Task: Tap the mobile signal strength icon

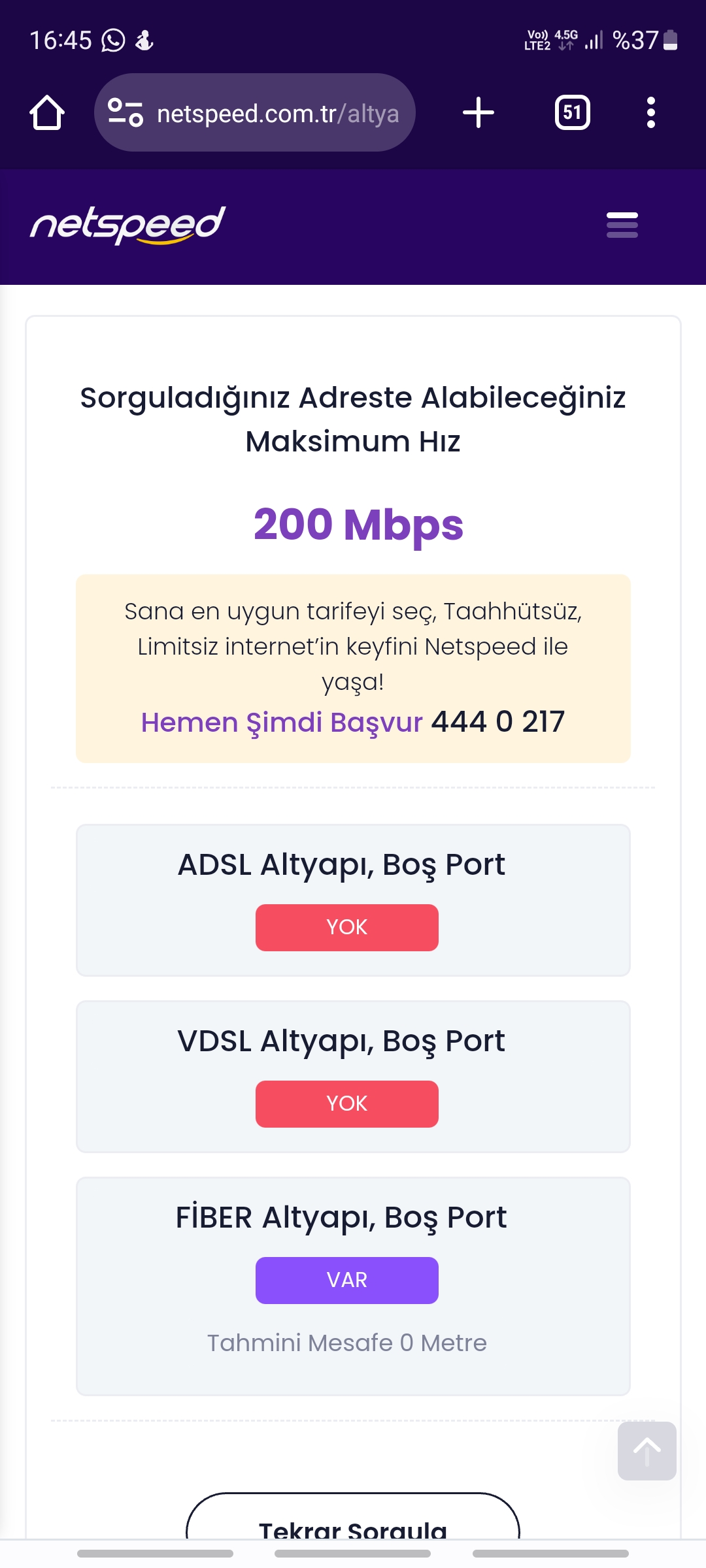Action: (x=594, y=41)
